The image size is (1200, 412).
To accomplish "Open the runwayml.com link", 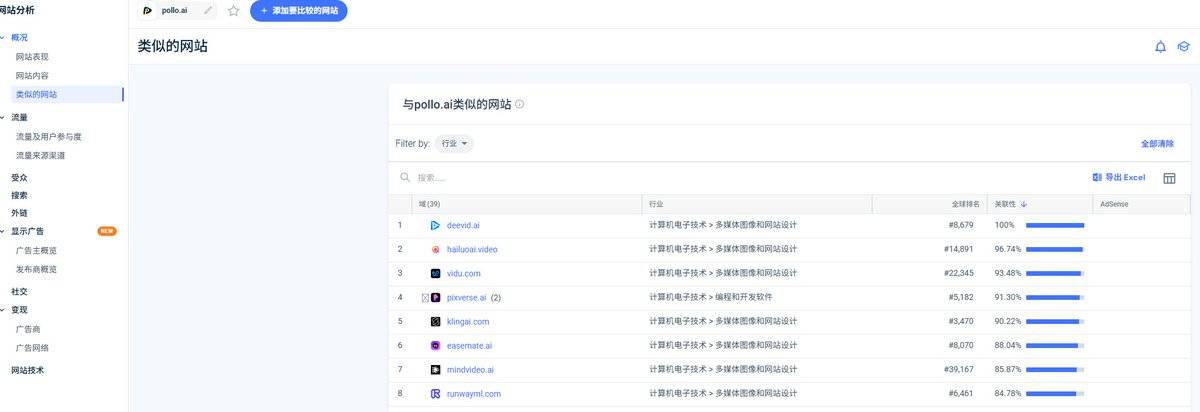I will 474,394.
